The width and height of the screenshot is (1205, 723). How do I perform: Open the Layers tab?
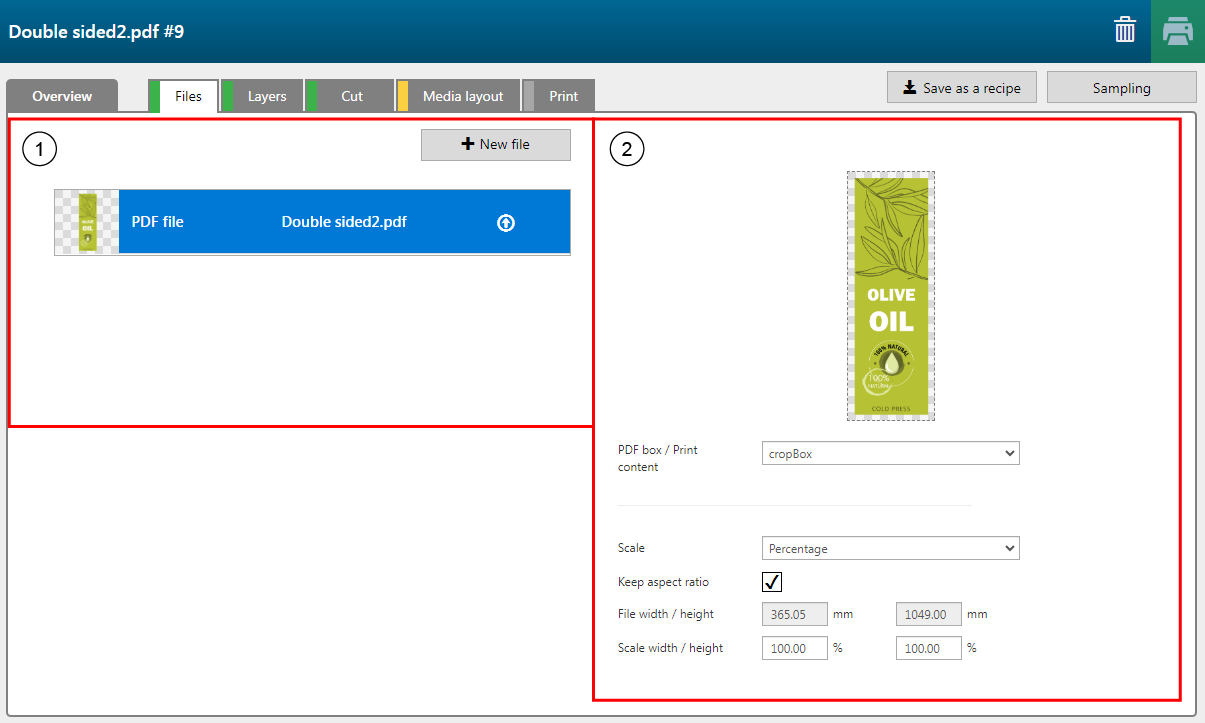[x=266, y=96]
